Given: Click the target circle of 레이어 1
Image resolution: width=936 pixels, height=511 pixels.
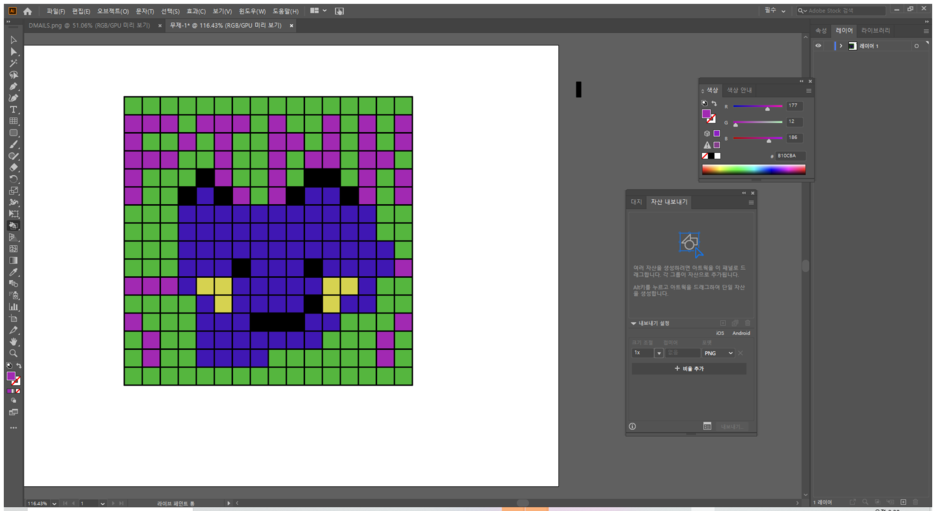Looking at the screenshot, I should point(916,46).
